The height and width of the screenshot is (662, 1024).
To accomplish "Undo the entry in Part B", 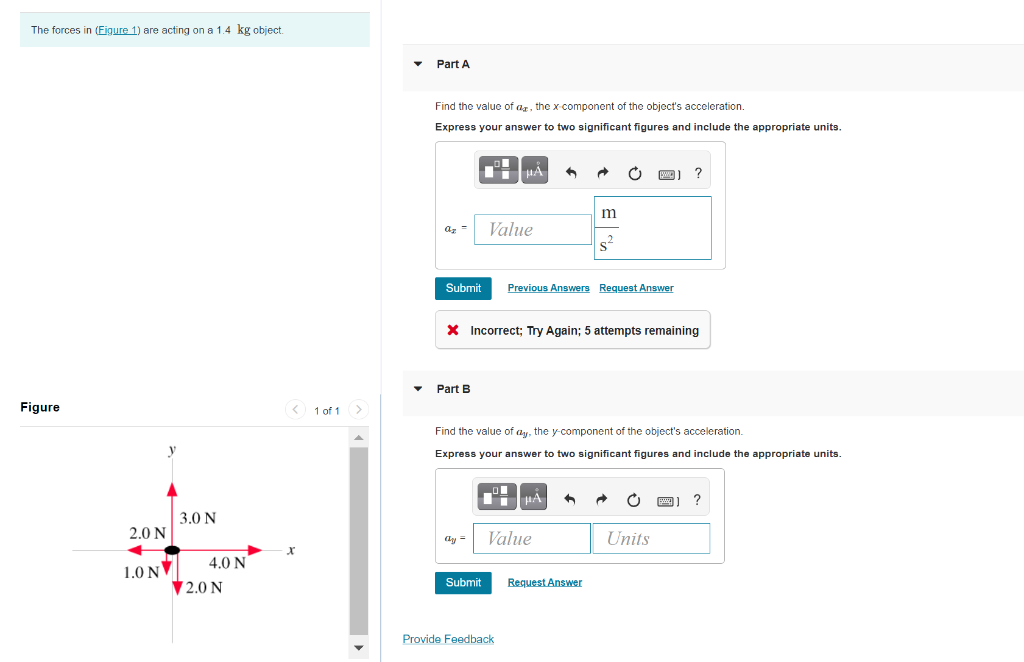I will 569,500.
